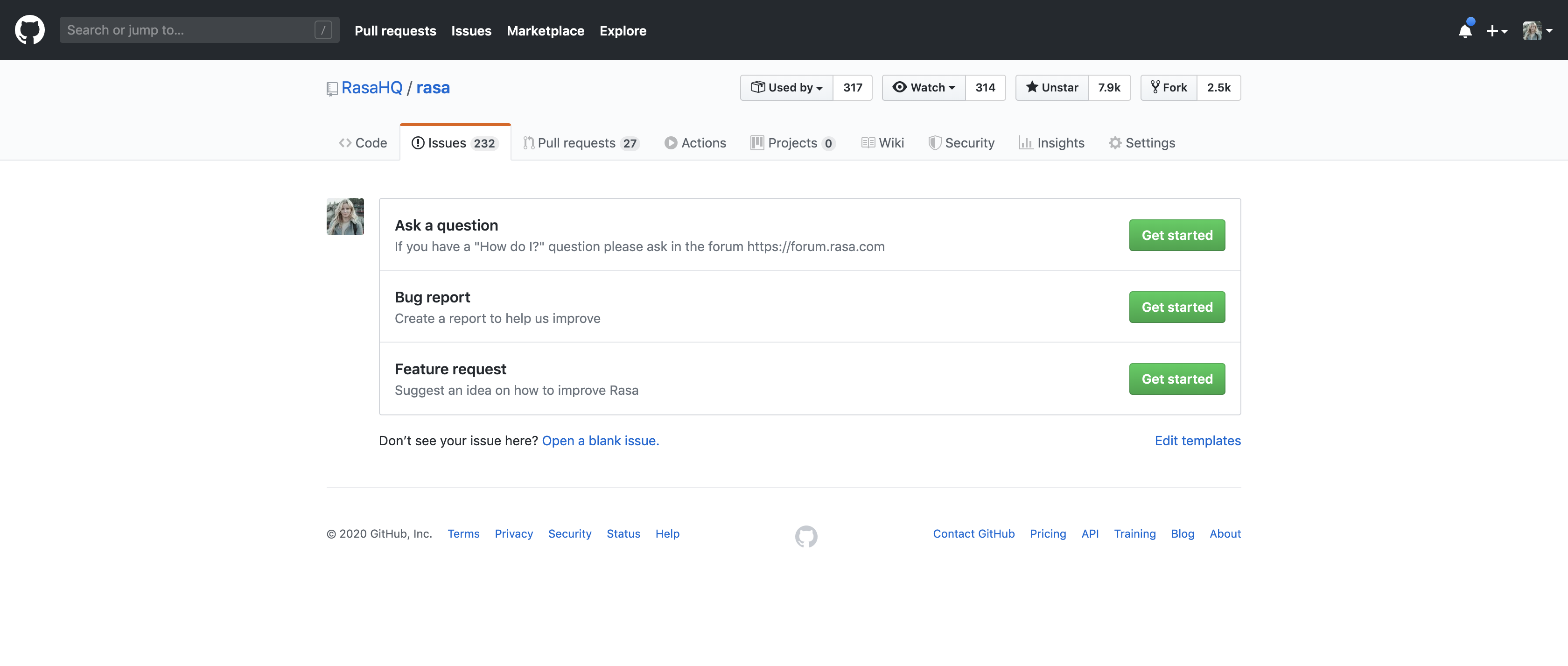Open the RasaHQ organization link
The width and height of the screenshot is (1568, 666).
(371, 88)
